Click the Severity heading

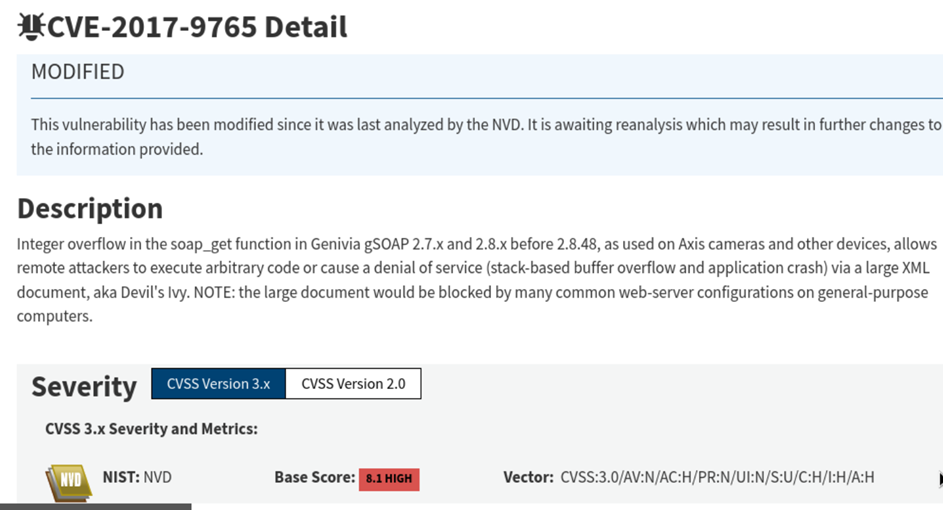click(84, 386)
